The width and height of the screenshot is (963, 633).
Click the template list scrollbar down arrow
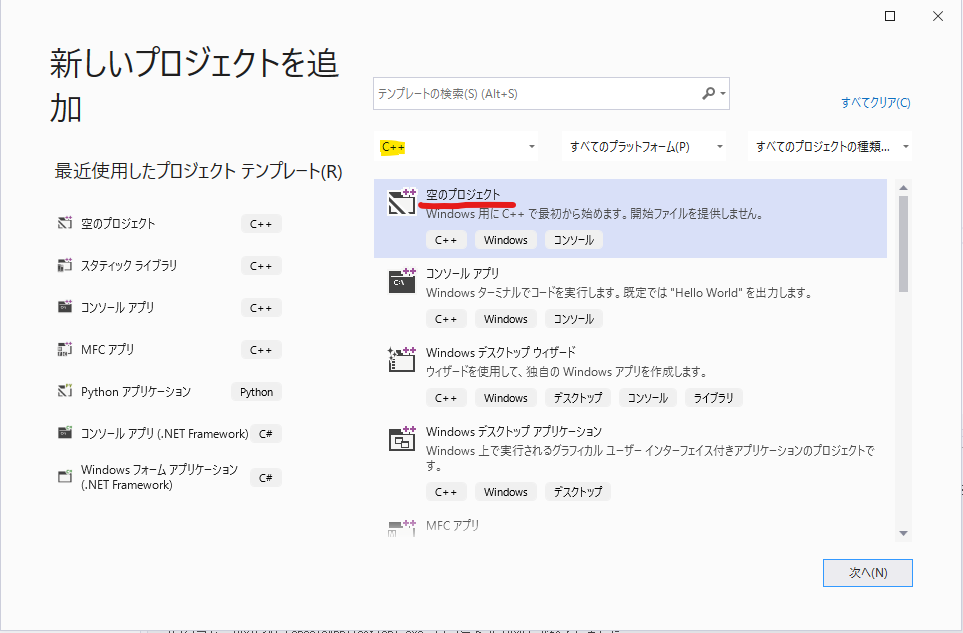tap(903, 533)
